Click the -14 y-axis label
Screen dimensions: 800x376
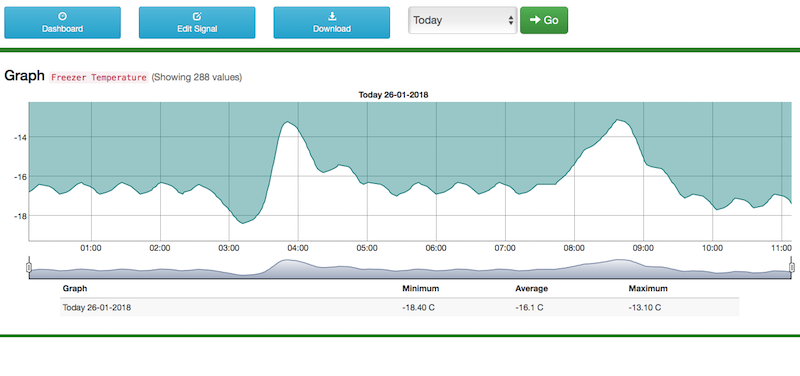pyautogui.click(x=20, y=137)
